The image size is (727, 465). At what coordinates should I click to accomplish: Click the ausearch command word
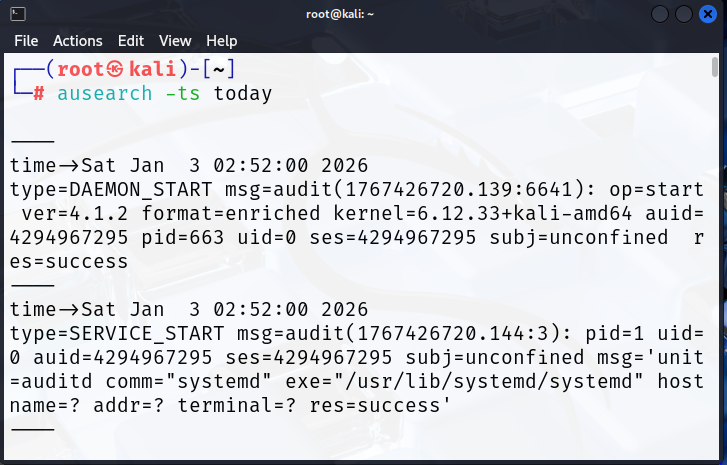click(105, 94)
